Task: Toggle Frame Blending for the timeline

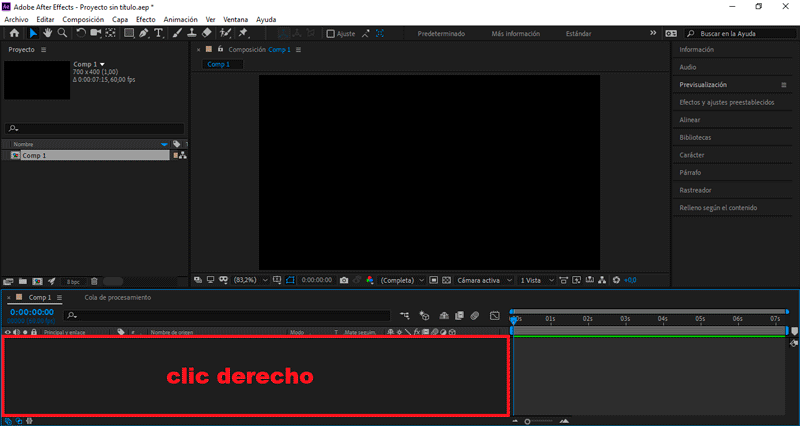Action: [x=459, y=316]
